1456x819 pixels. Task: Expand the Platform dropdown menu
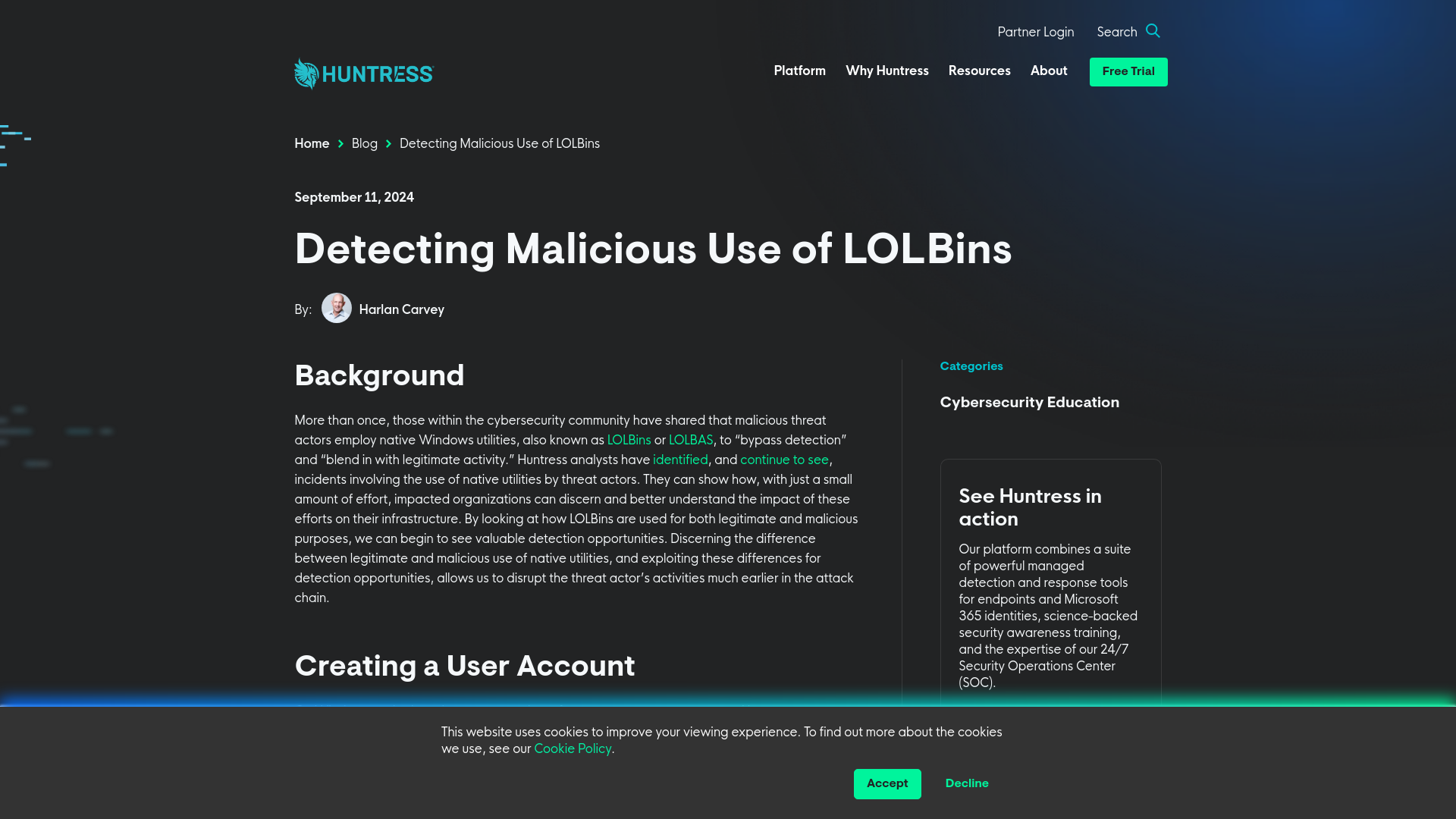(x=800, y=71)
